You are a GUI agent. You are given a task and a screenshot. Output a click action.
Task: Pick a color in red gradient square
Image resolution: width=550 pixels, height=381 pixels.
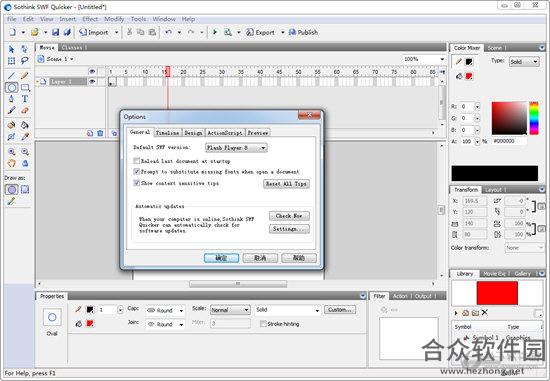coord(509,118)
